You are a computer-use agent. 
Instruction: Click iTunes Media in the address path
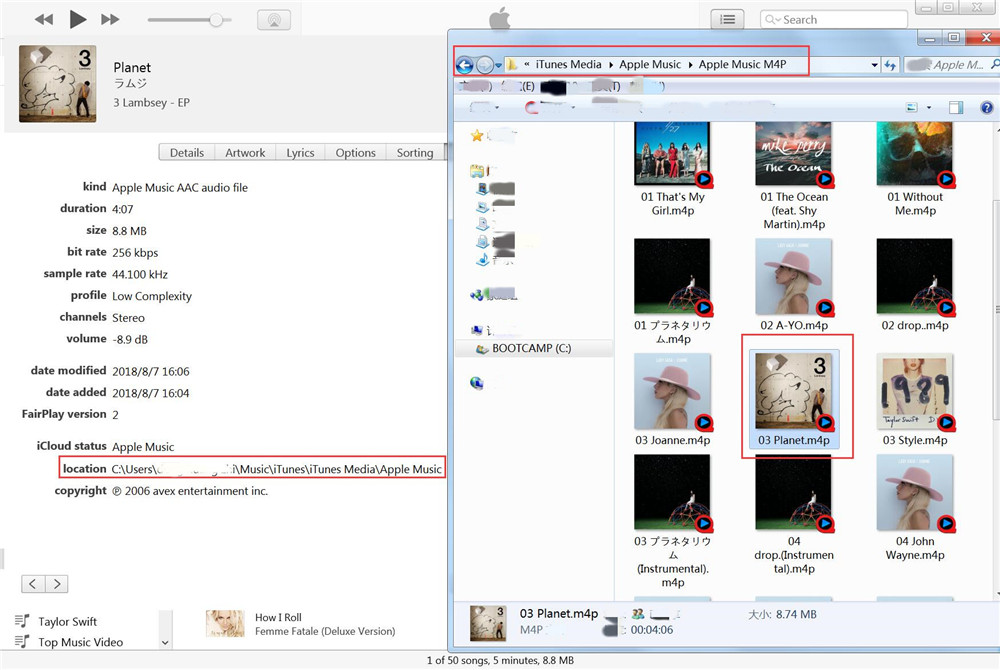[568, 64]
